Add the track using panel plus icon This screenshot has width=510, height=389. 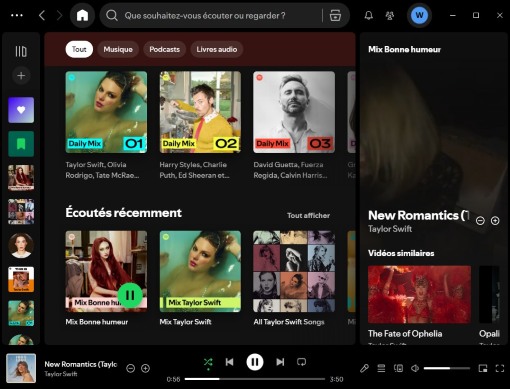495,221
